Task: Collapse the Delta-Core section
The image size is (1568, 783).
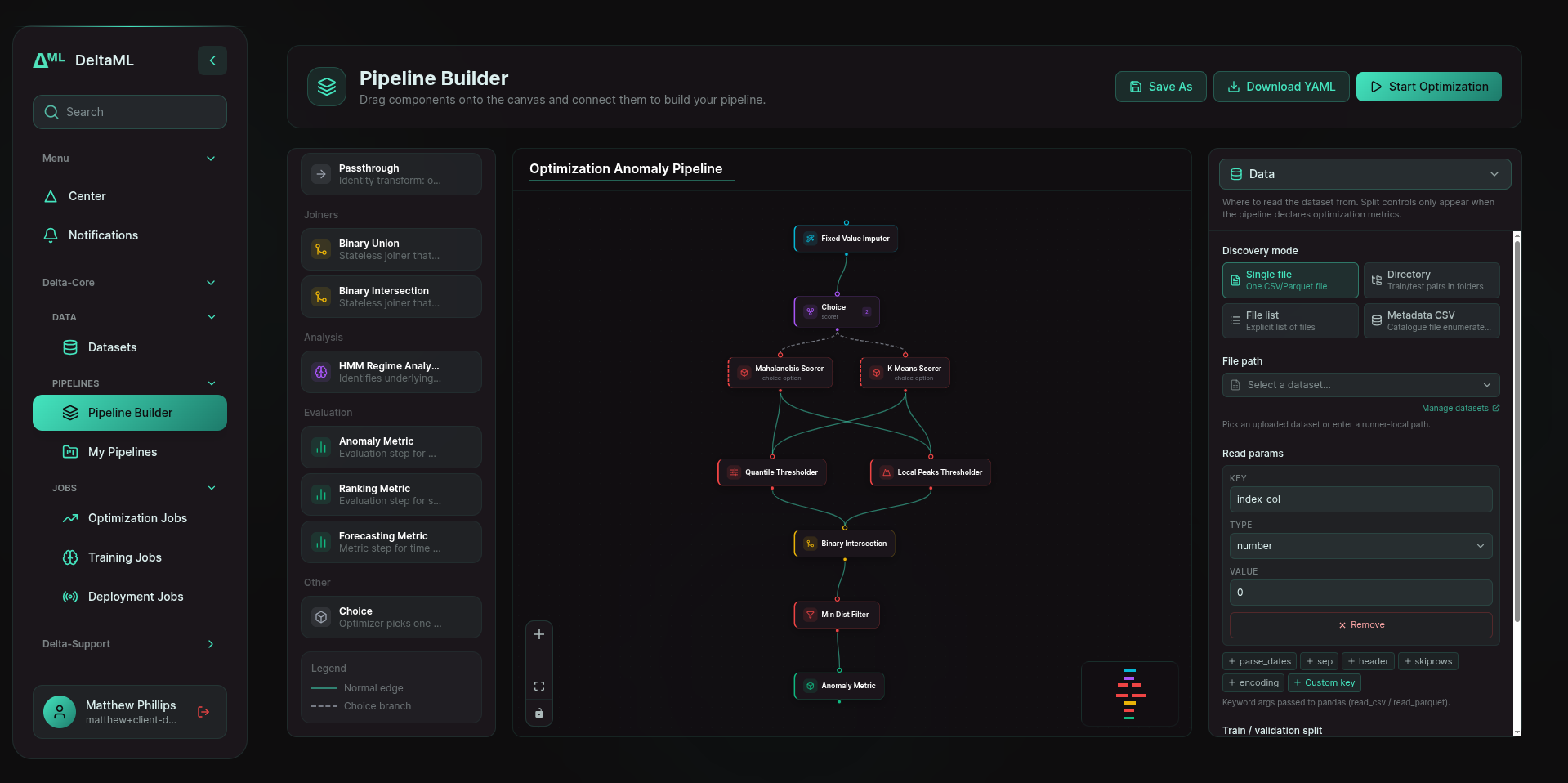Action: point(211,283)
